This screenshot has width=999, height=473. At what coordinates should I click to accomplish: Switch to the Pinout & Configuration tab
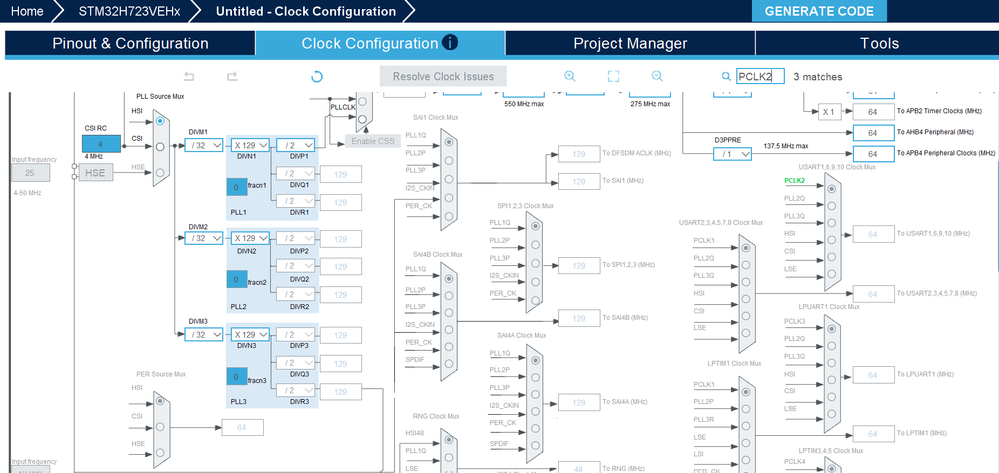pos(130,43)
